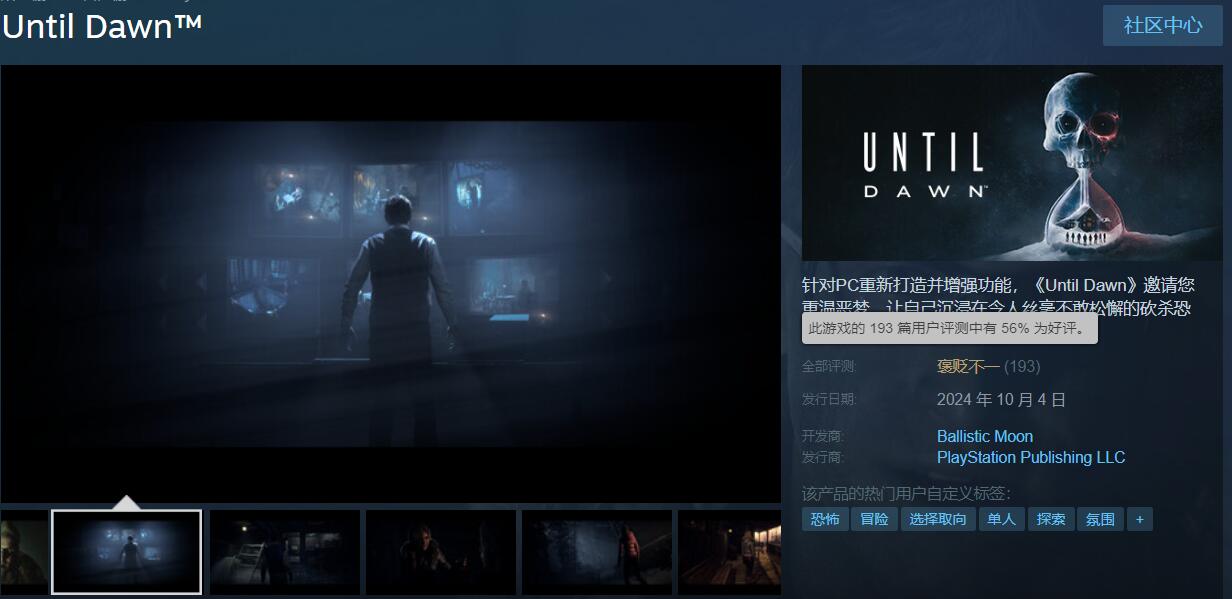This screenshot has height=599, width=1232.
Task: Click the large main media preview
Action: [390, 283]
